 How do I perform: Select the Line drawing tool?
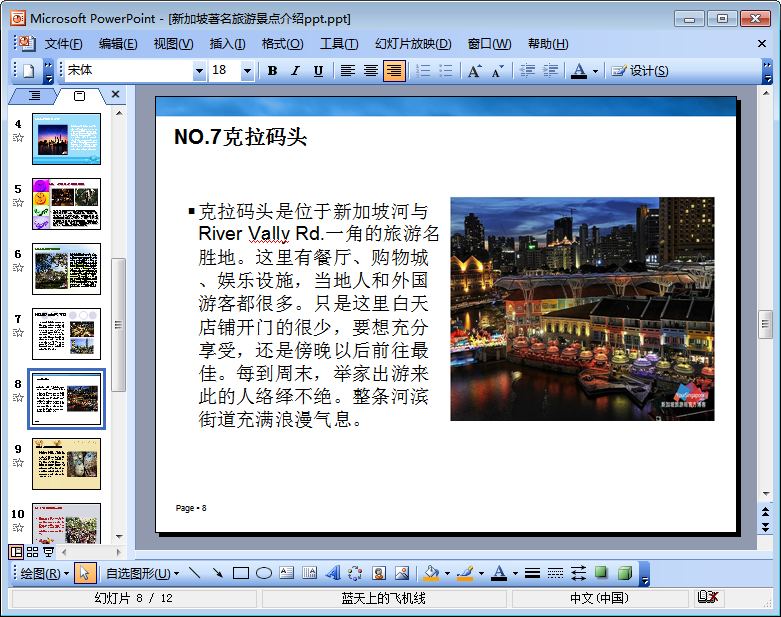coord(194,574)
